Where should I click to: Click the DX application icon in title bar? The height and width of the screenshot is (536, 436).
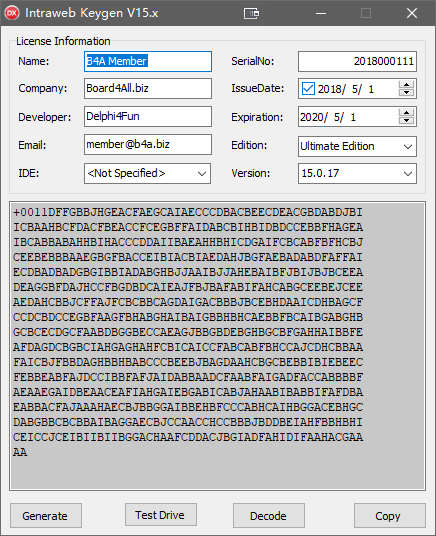(x=12, y=13)
